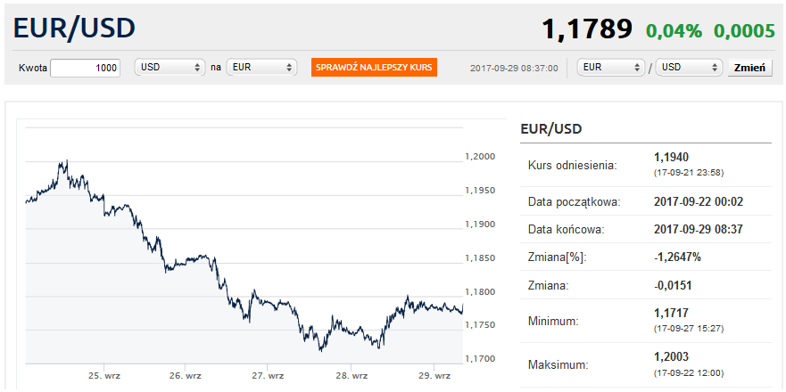This screenshot has width=786, height=392.
Task: Click the Data początkowa value 2017-09-22 00:02
Action: tap(698, 202)
